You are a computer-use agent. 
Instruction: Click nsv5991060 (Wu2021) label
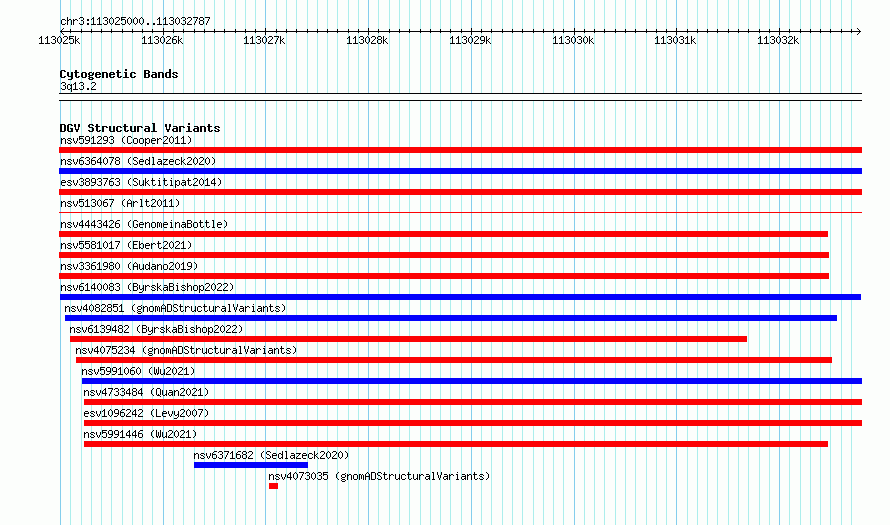[x=138, y=371]
